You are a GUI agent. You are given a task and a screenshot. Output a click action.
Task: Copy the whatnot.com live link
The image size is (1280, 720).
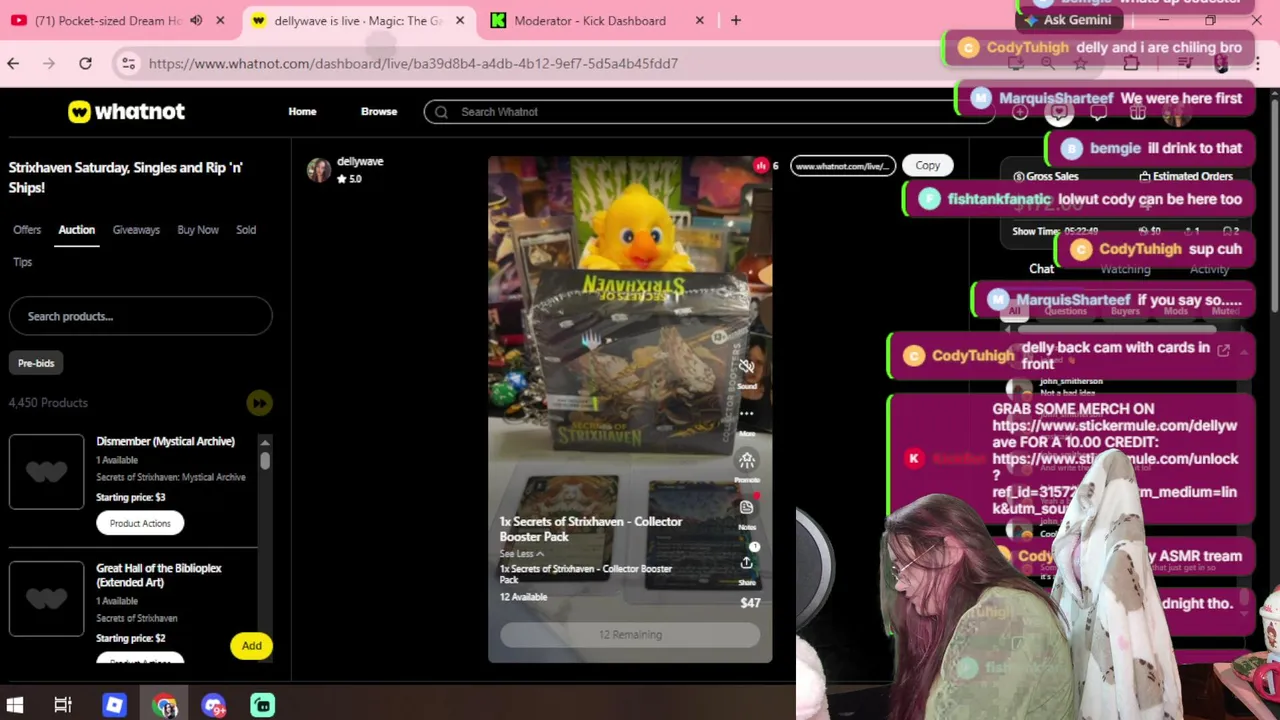pyautogui.click(x=927, y=166)
